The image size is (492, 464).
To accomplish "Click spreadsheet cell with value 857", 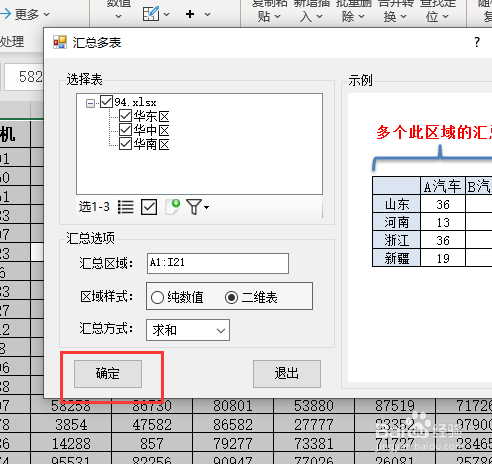I will coord(152,444).
